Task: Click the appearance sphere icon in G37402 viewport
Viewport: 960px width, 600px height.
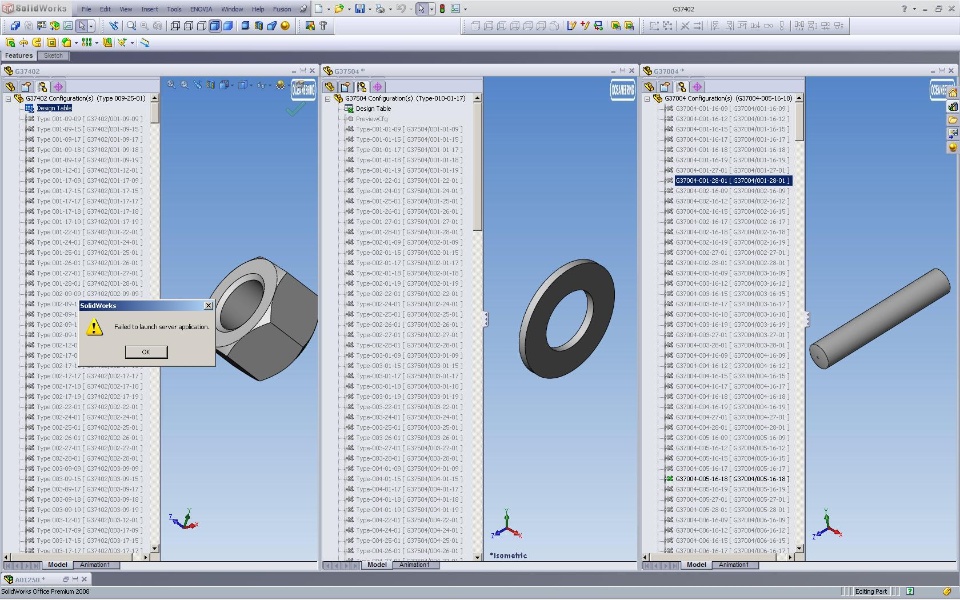Action: (280, 85)
